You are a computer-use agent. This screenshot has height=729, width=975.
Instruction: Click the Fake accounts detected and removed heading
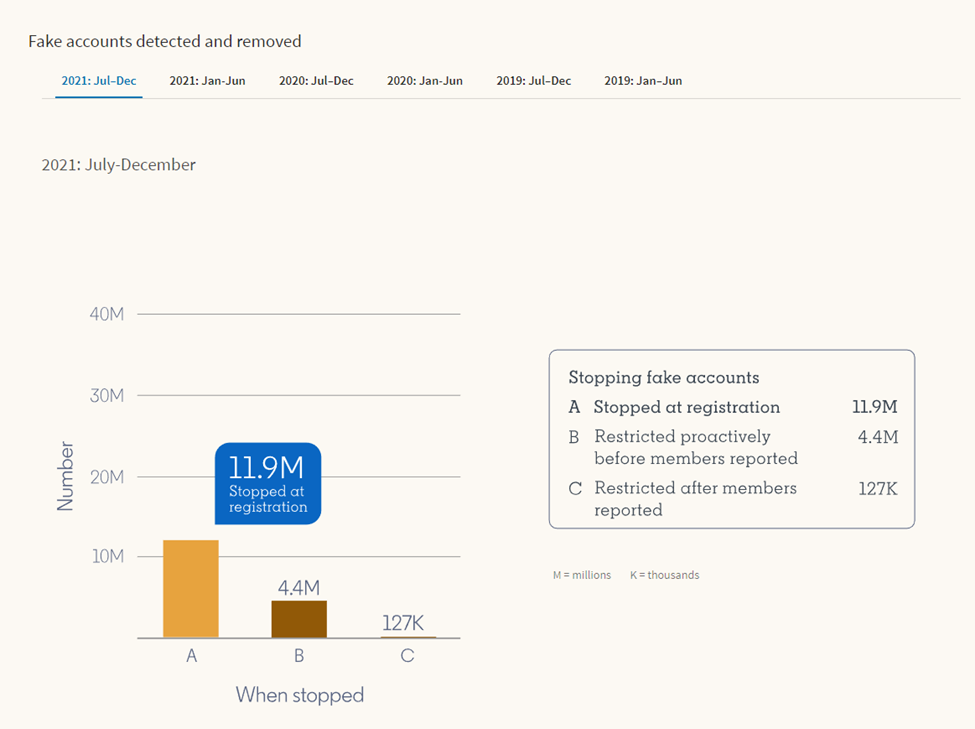tap(166, 41)
